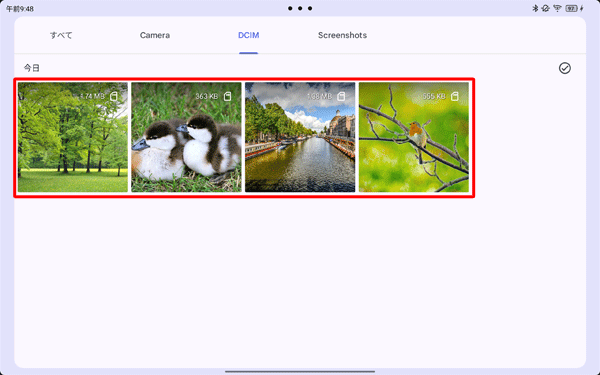Tap the bottom home gesture bar
The image size is (600, 375).
point(300,371)
